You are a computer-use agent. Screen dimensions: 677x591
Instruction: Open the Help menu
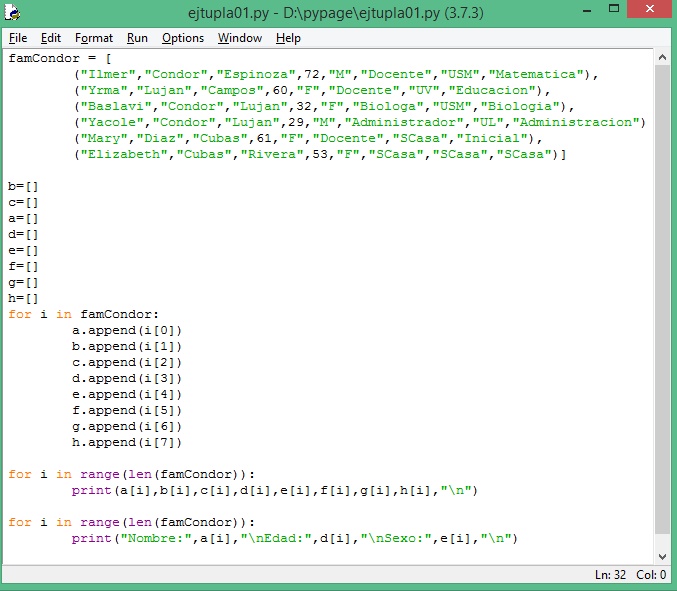[288, 38]
